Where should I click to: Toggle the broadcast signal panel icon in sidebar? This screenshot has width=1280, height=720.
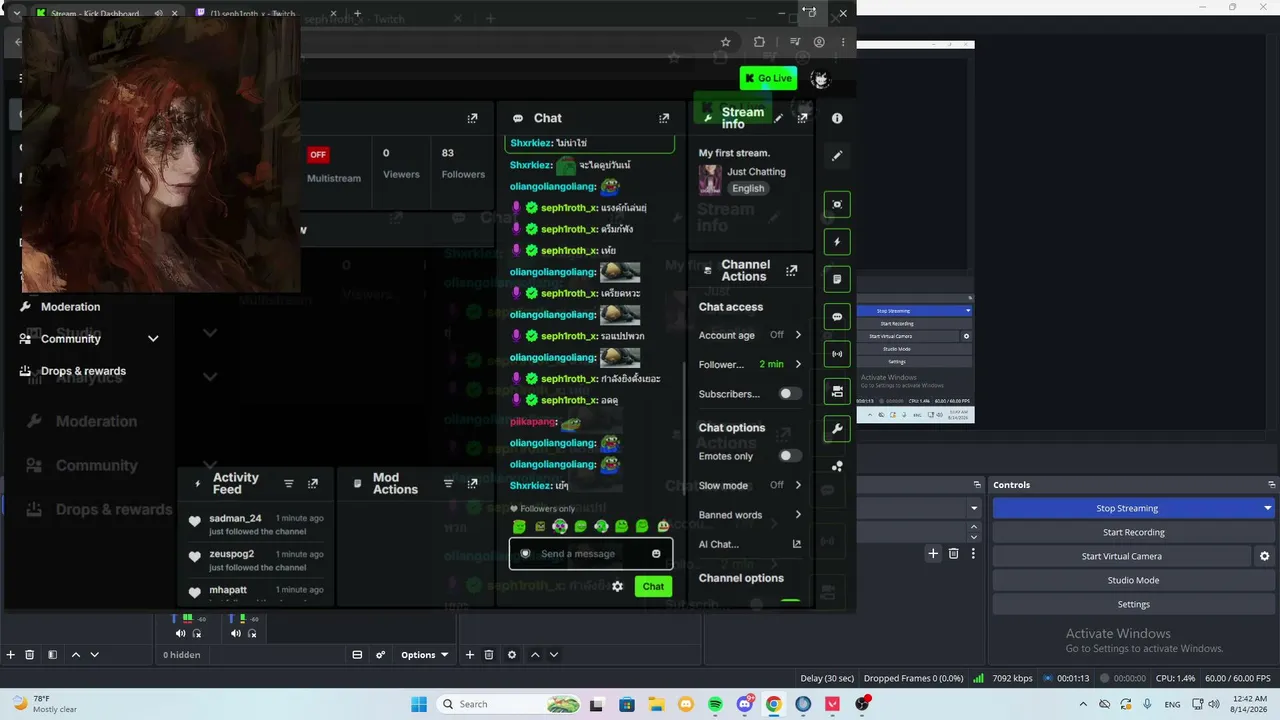tap(837, 354)
